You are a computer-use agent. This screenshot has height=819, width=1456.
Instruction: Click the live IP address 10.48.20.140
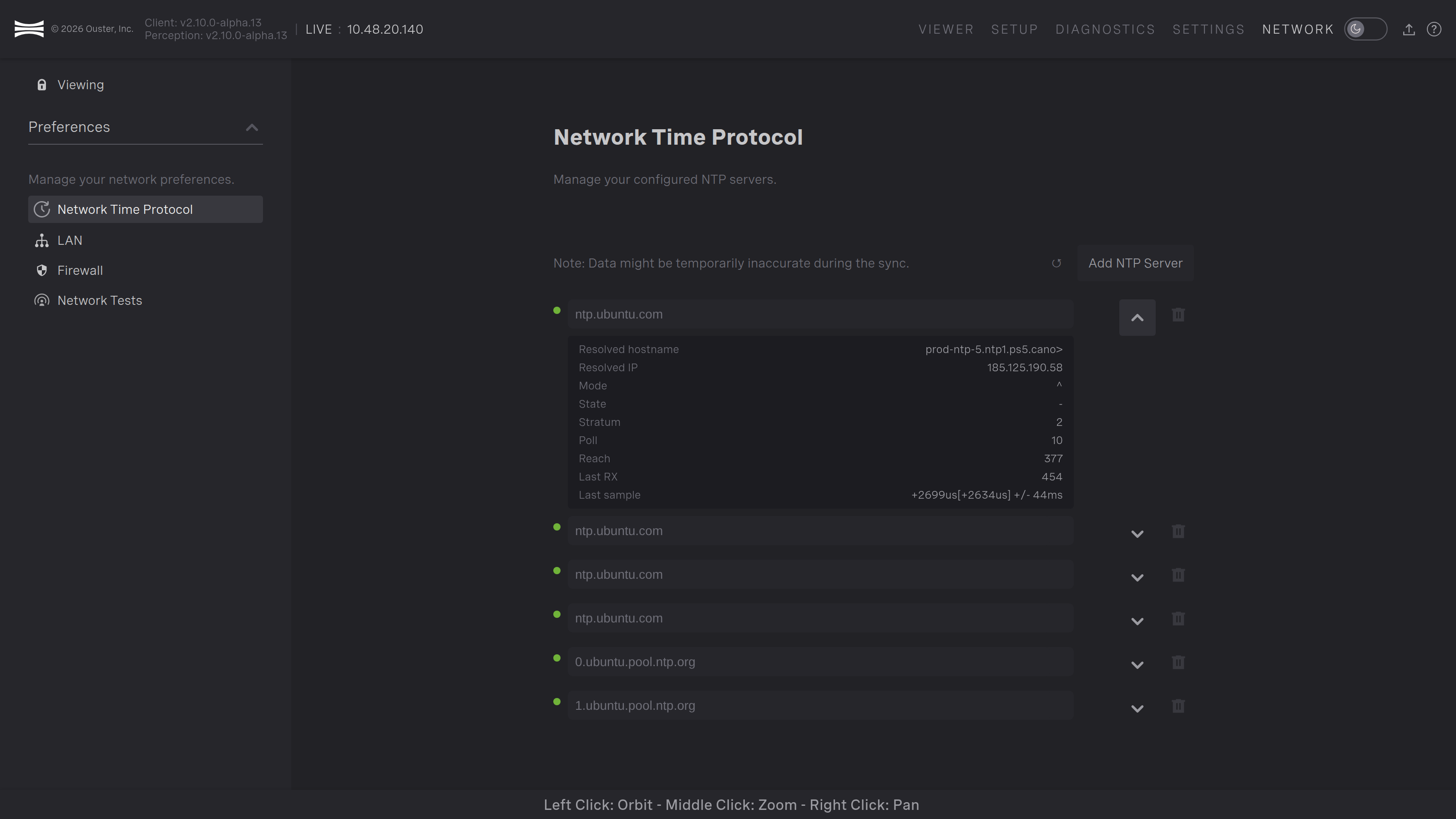pyautogui.click(x=385, y=30)
